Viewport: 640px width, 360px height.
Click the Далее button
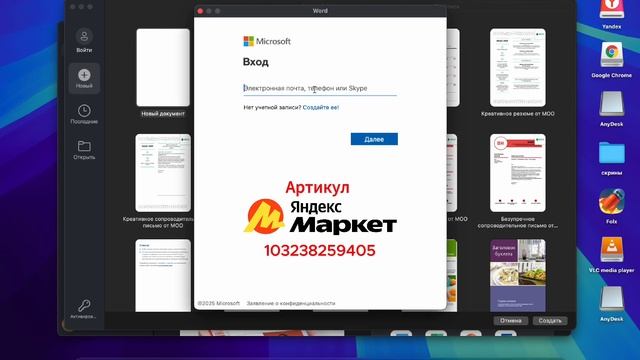tap(374, 139)
